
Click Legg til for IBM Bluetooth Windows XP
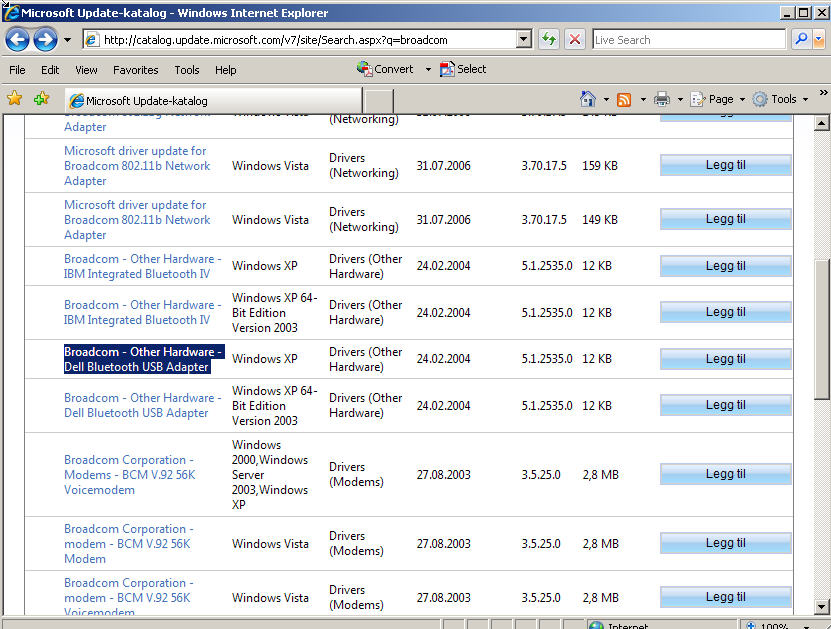click(726, 266)
